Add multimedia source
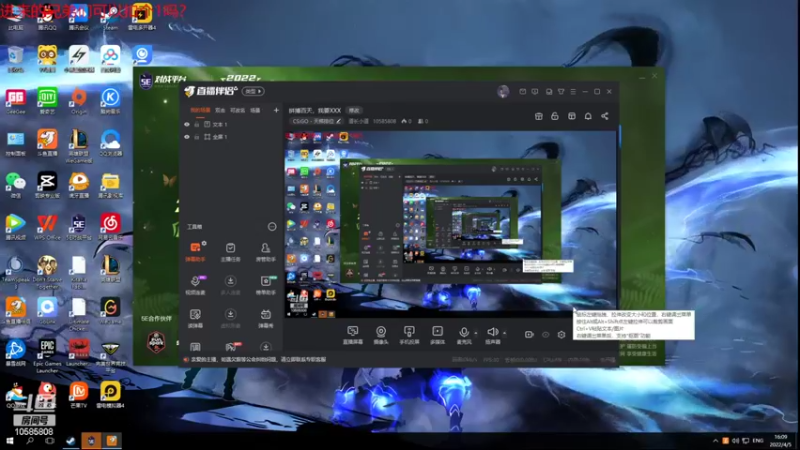 [x=437, y=335]
